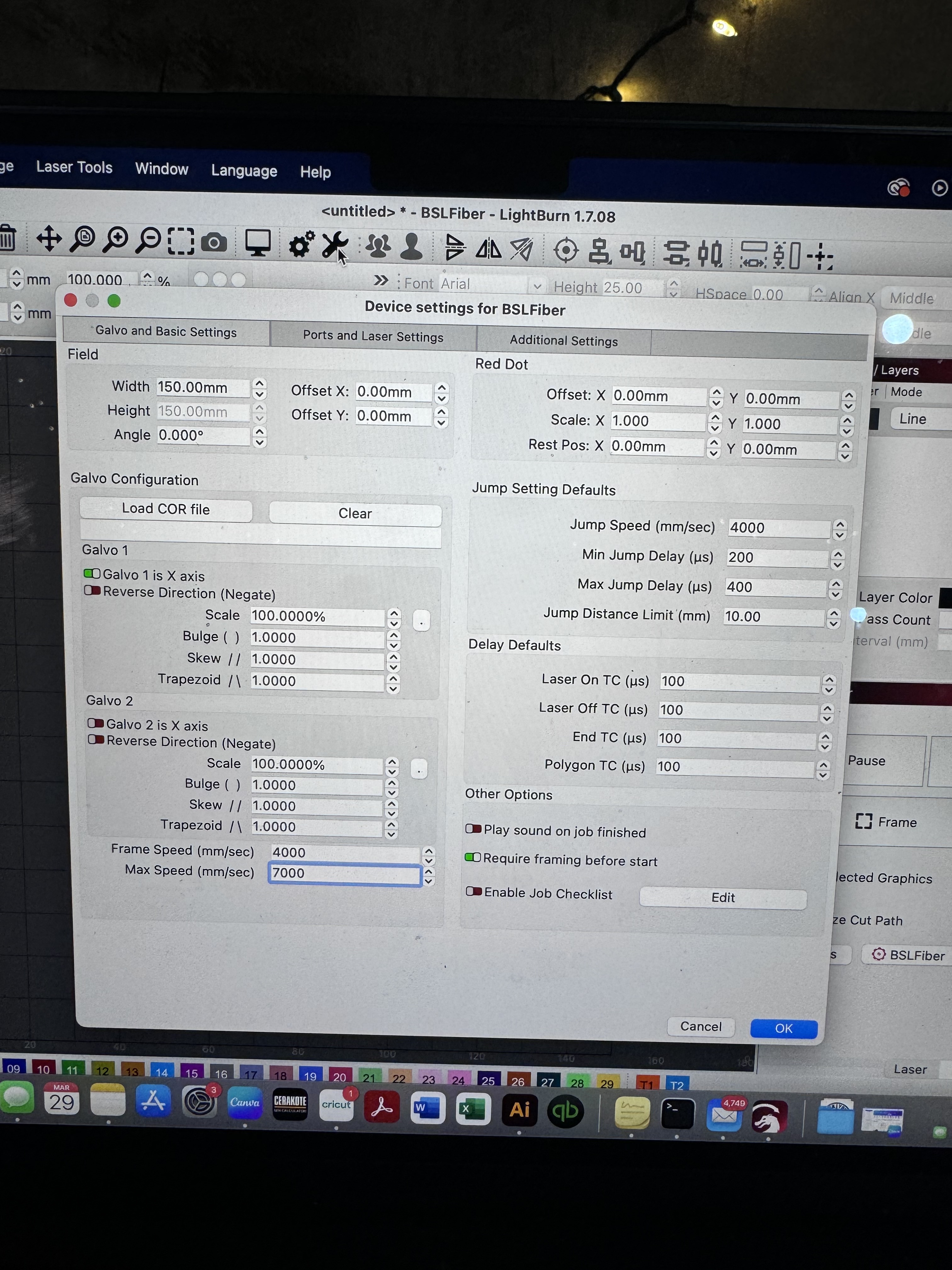952x1270 pixels.
Task: Open the Help menu
Action: pos(315,172)
